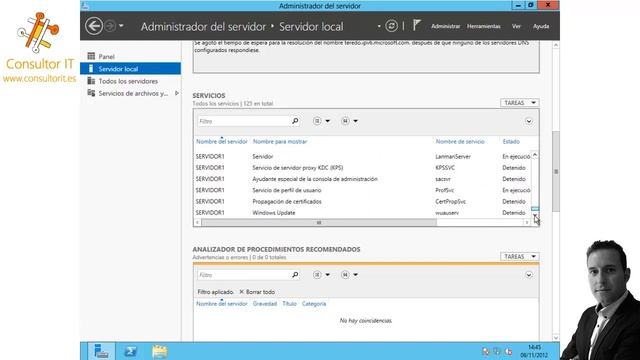The image size is (640, 360).
Task: Click the Servicios de archivos icon
Action: point(91,93)
